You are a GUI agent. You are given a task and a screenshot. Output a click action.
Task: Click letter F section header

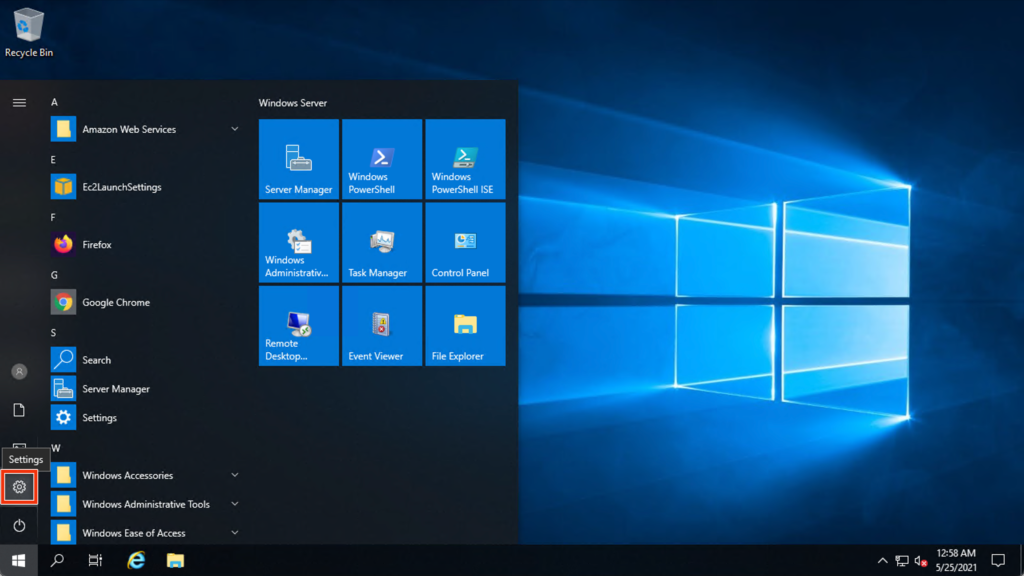click(54, 217)
